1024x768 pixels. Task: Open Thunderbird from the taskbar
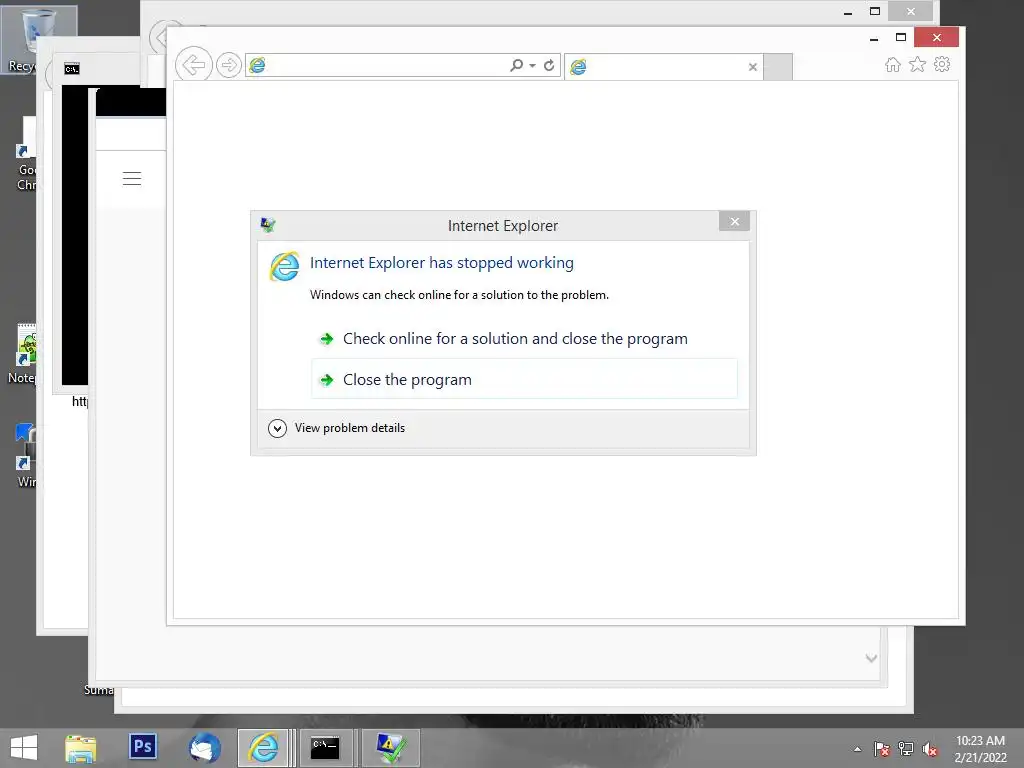click(x=204, y=748)
